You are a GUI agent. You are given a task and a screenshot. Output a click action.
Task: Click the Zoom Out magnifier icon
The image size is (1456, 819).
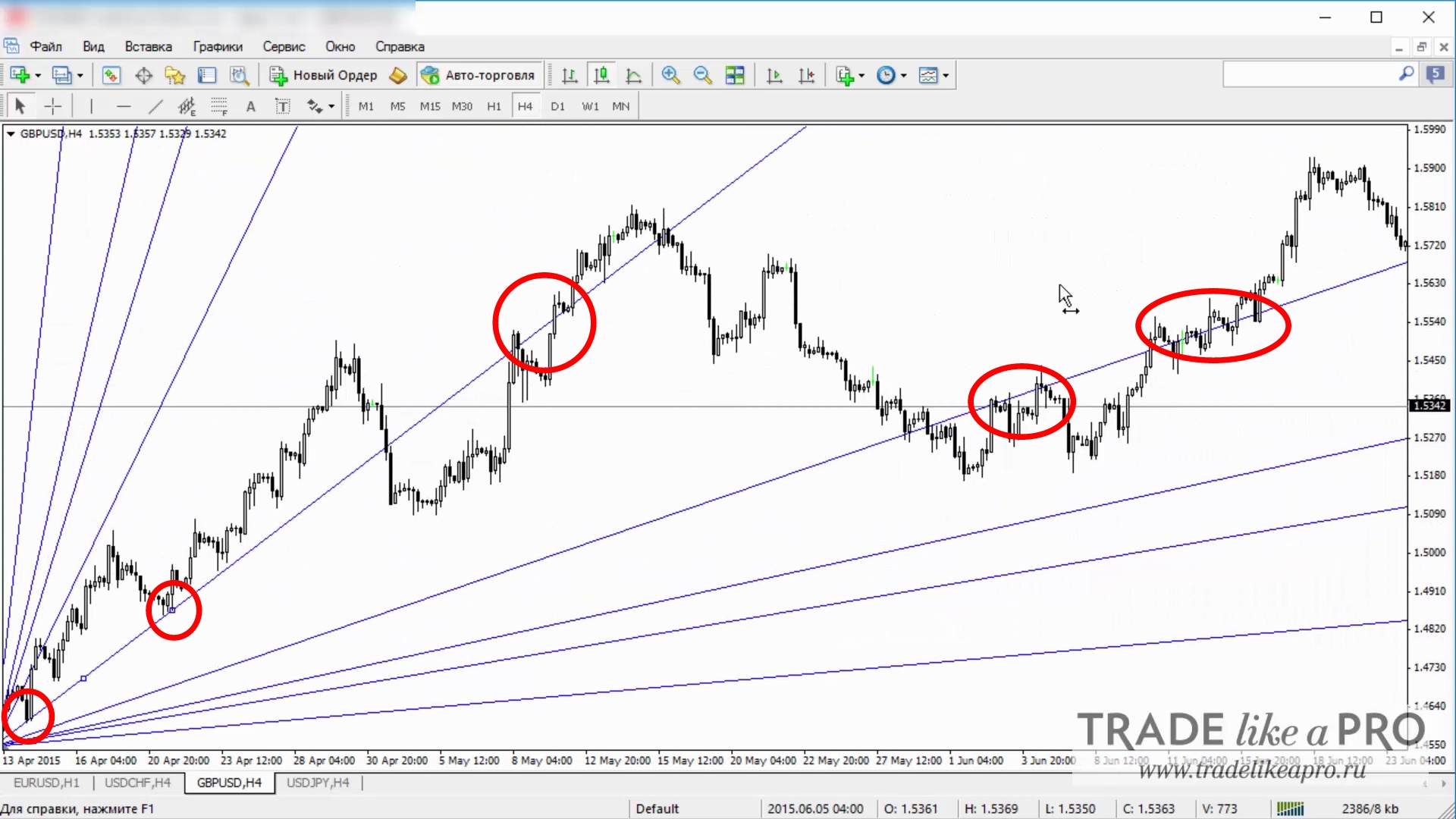(x=702, y=75)
